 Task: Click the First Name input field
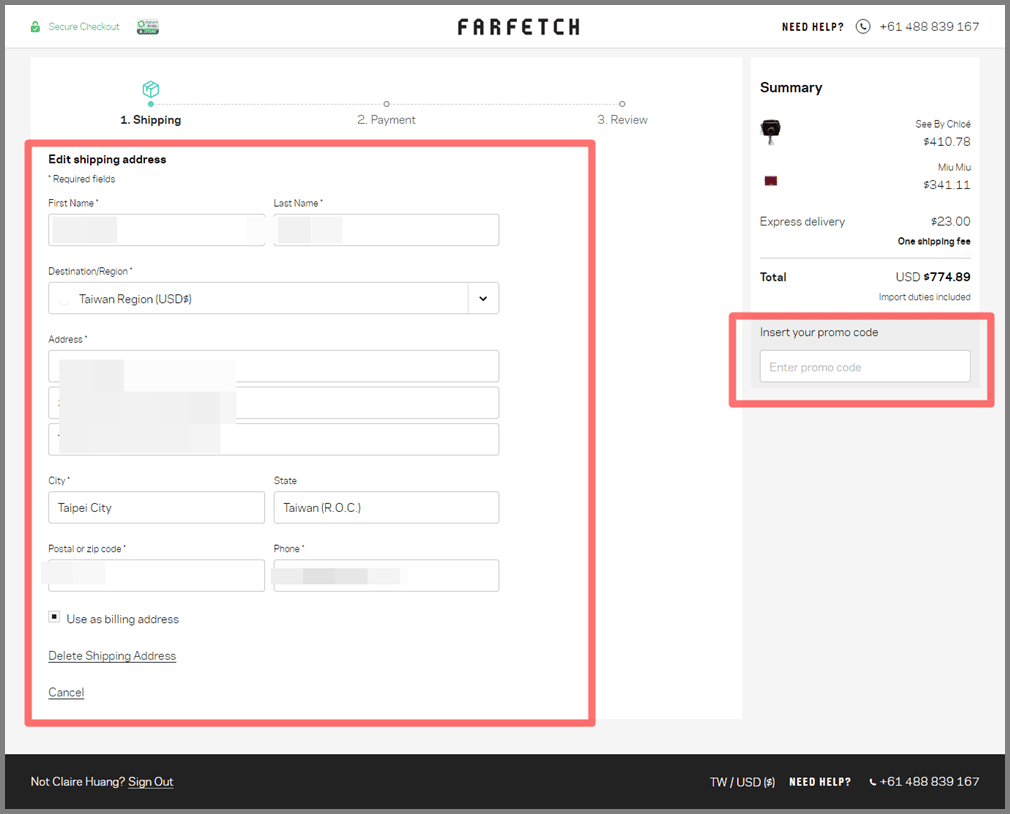coord(156,230)
